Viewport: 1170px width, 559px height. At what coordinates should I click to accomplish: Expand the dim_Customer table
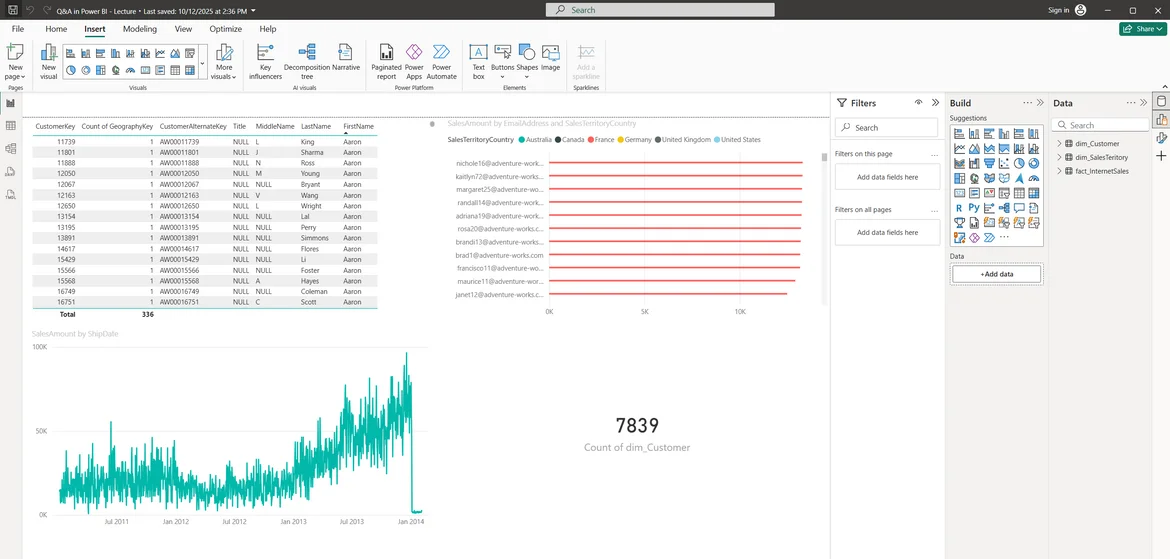pyautogui.click(x=1059, y=144)
